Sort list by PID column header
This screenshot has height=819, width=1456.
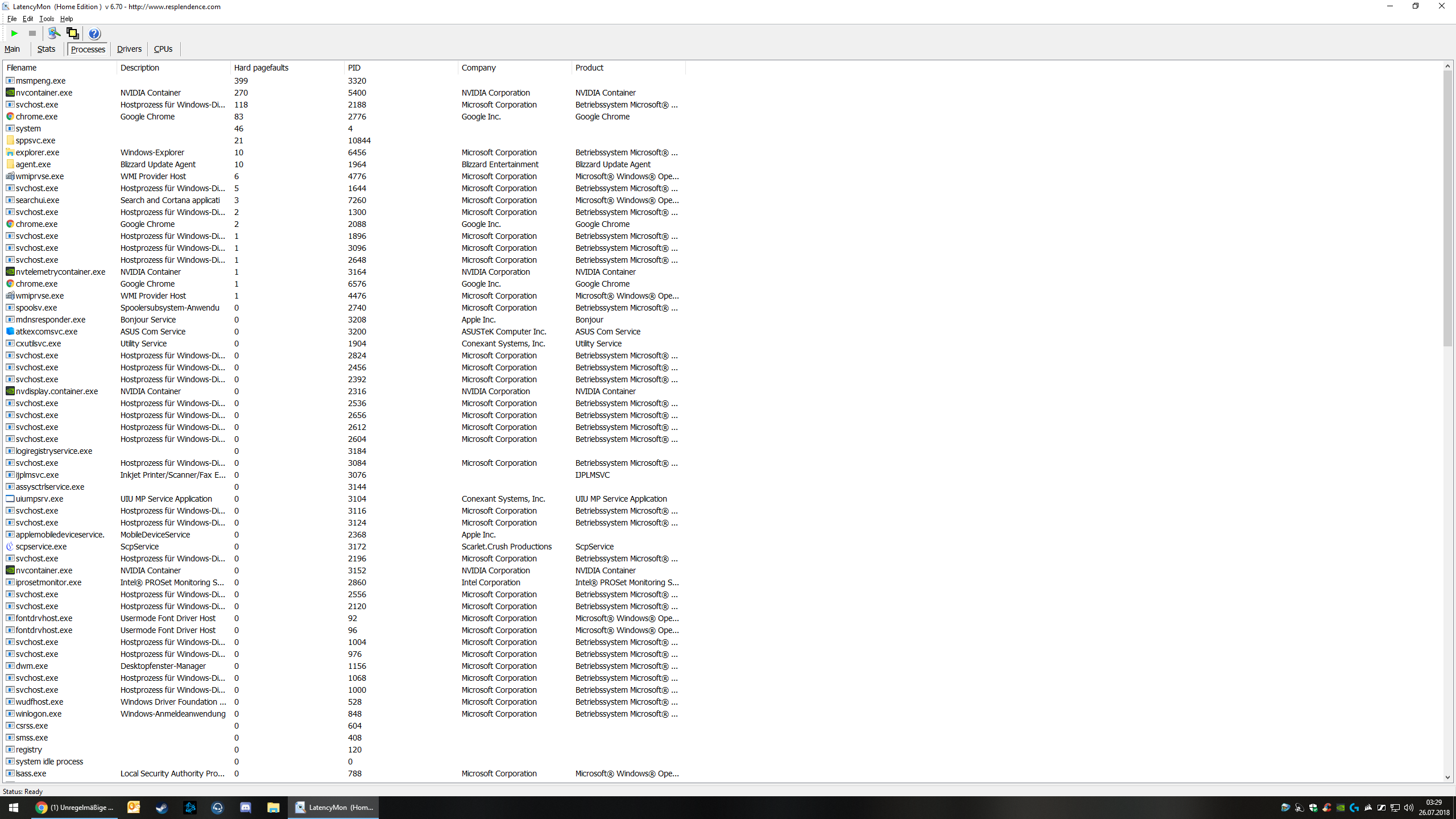pyautogui.click(x=354, y=68)
